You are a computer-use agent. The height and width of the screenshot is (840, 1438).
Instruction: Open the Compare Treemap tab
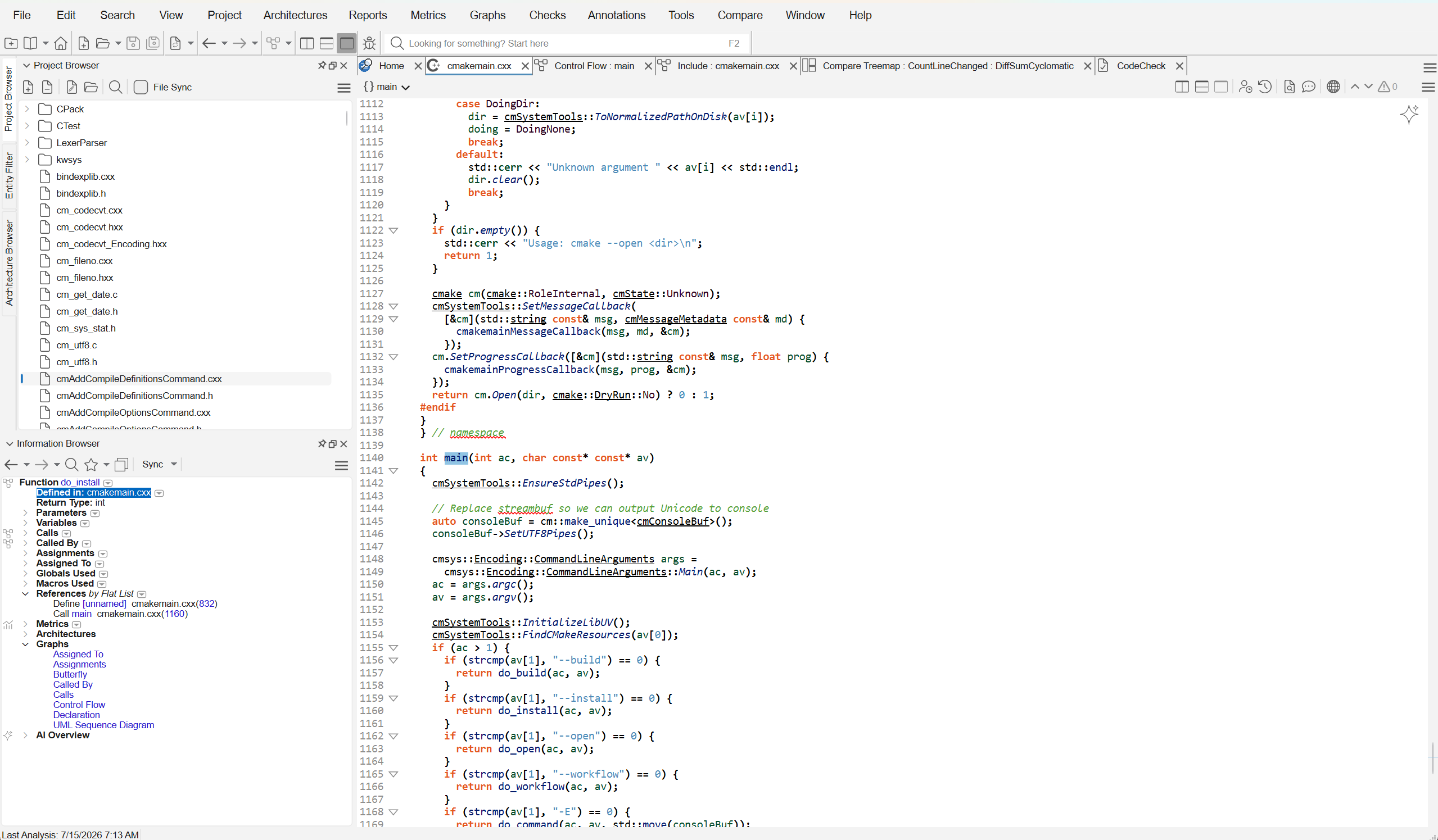[x=947, y=66]
